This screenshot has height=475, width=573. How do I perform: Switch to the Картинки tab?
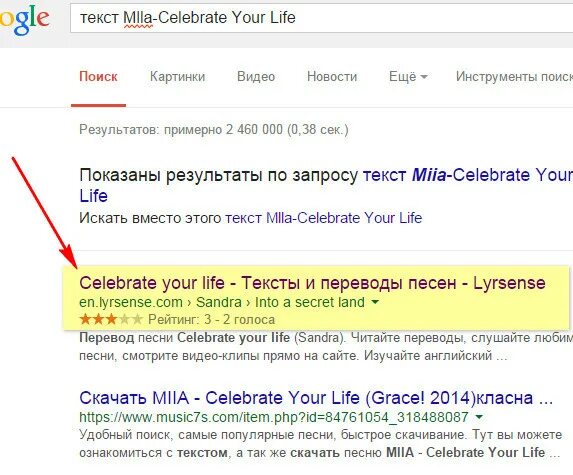[177, 76]
